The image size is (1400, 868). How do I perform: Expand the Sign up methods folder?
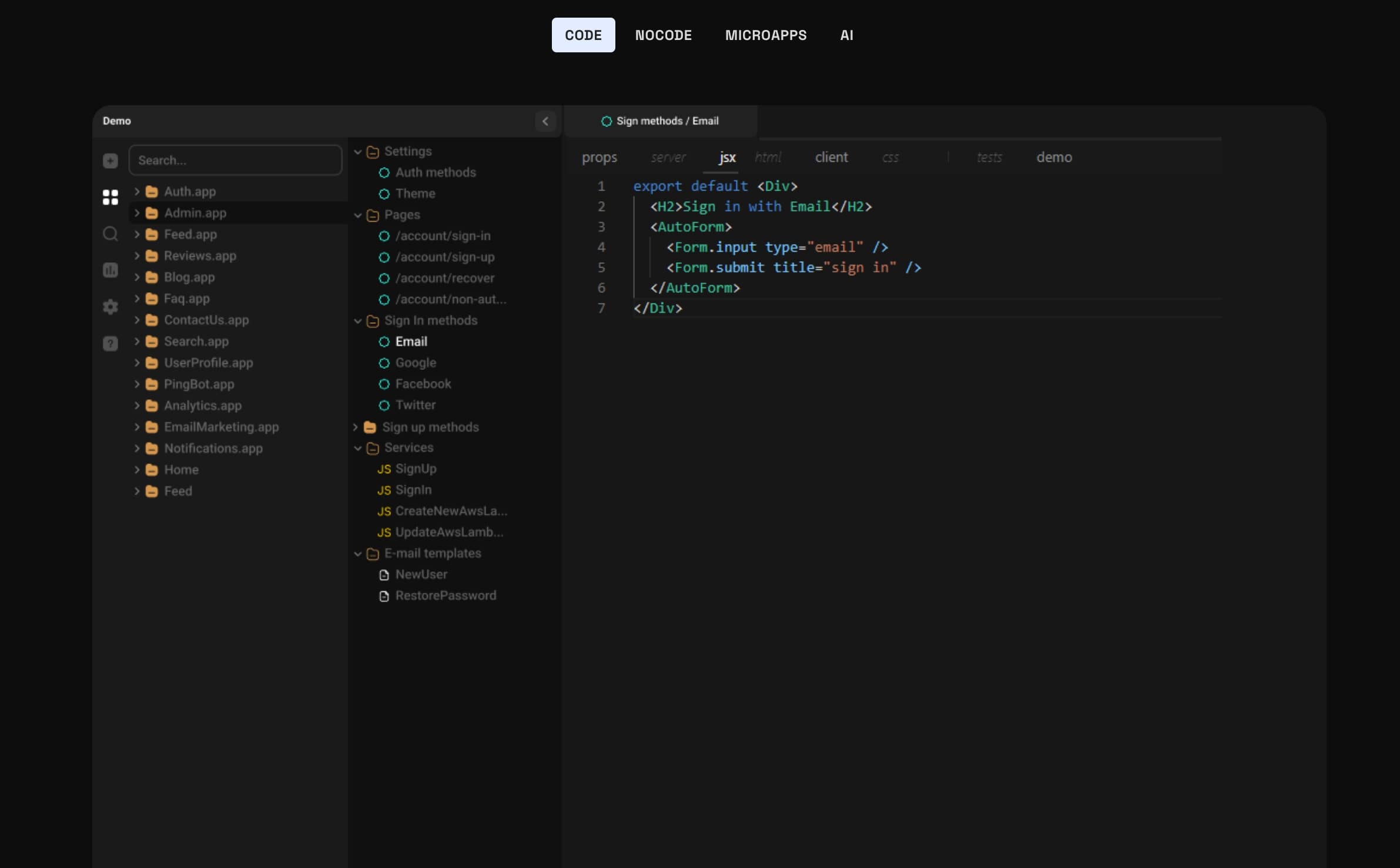click(356, 427)
